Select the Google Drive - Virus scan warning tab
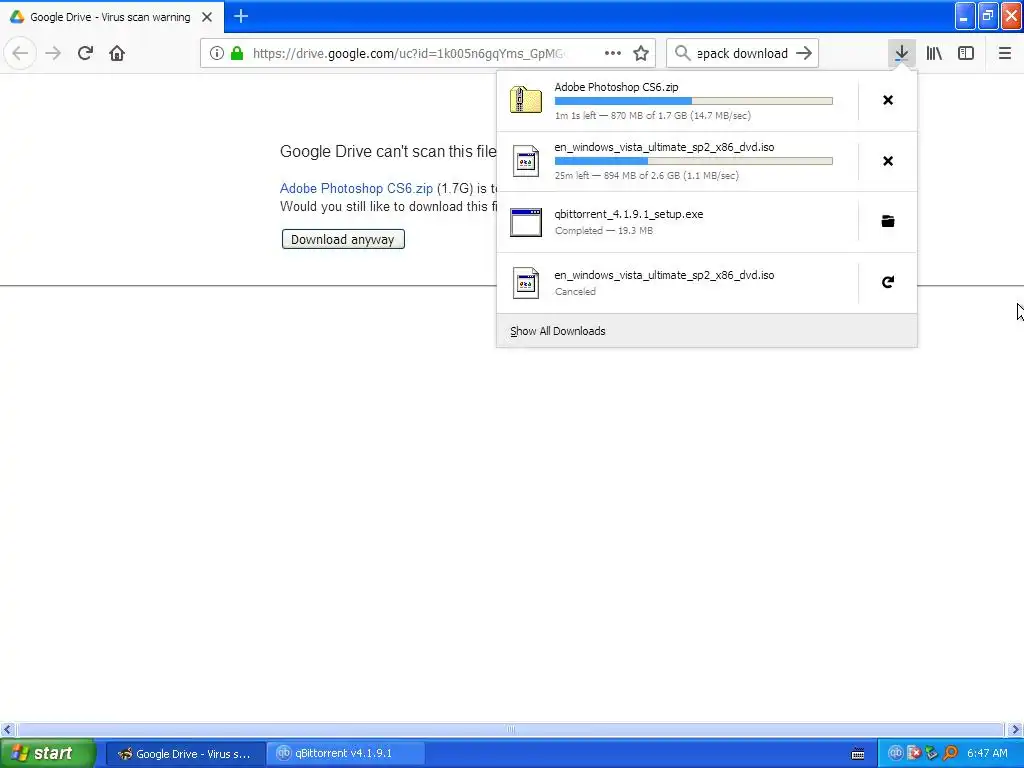The height and width of the screenshot is (768, 1024). pyautogui.click(x=112, y=17)
